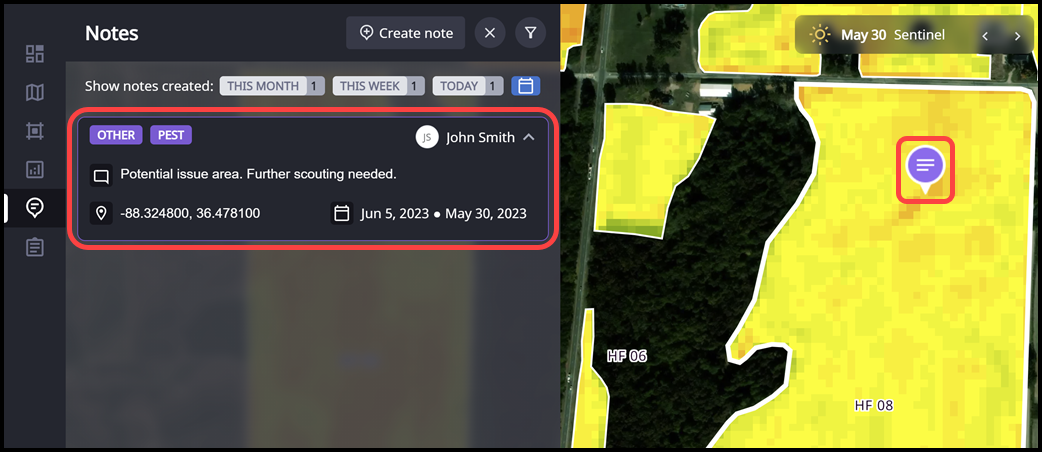Collapse the John Smith note card
1042x452 pixels.
[x=529, y=137]
